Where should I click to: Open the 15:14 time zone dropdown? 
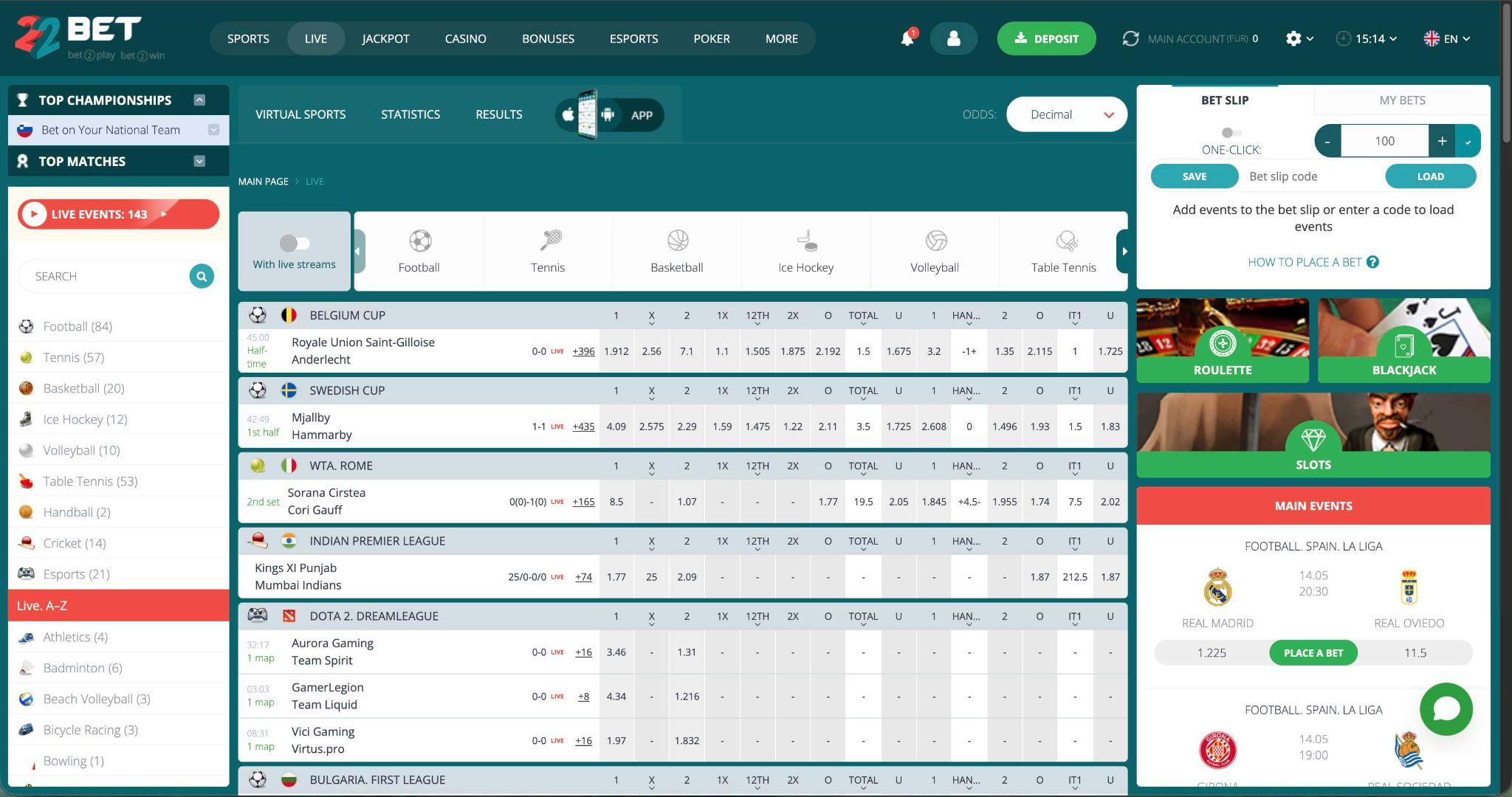pyautogui.click(x=1366, y=38)
